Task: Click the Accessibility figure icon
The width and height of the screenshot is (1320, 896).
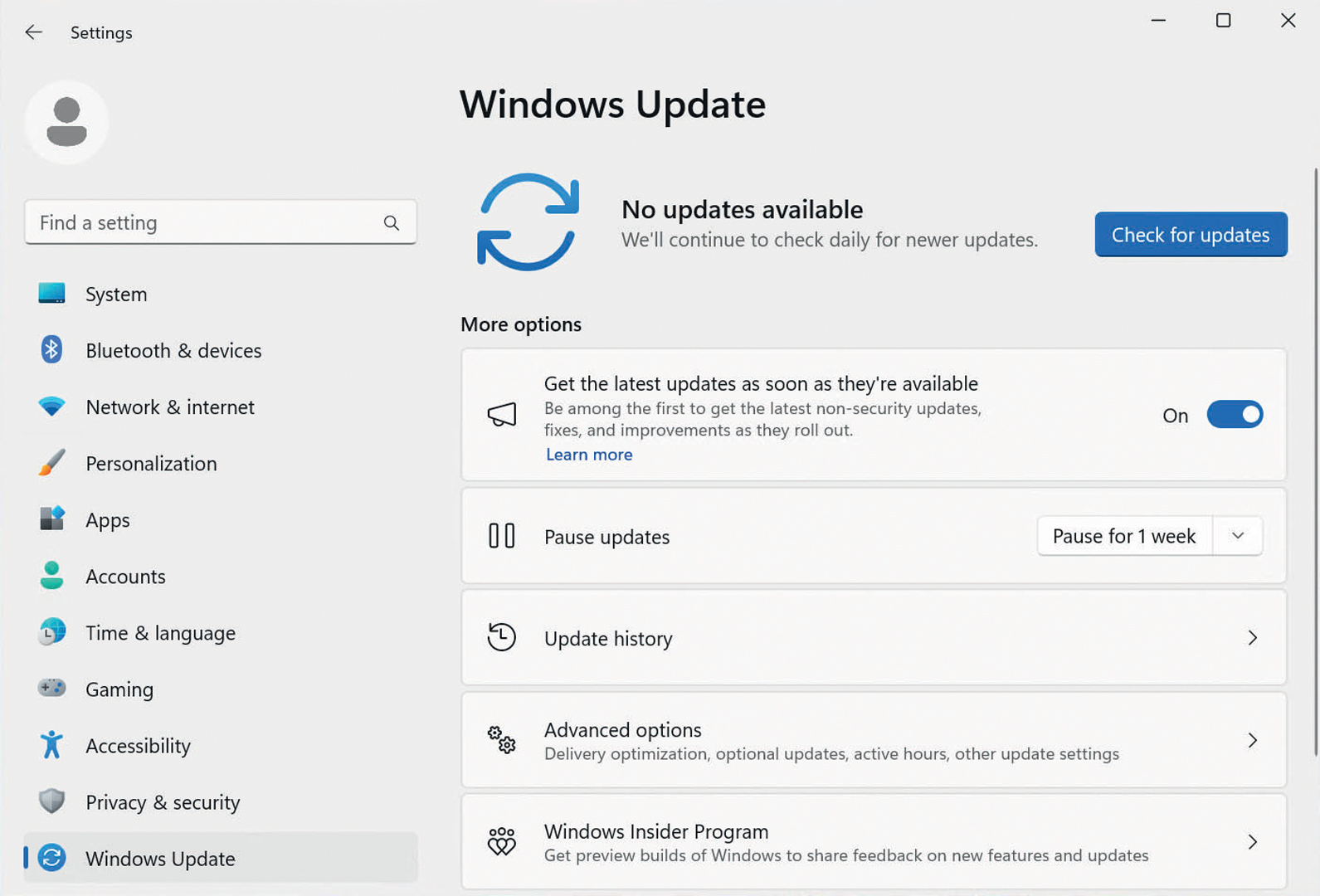Action: pyautogui.click(x=51, y=744)
